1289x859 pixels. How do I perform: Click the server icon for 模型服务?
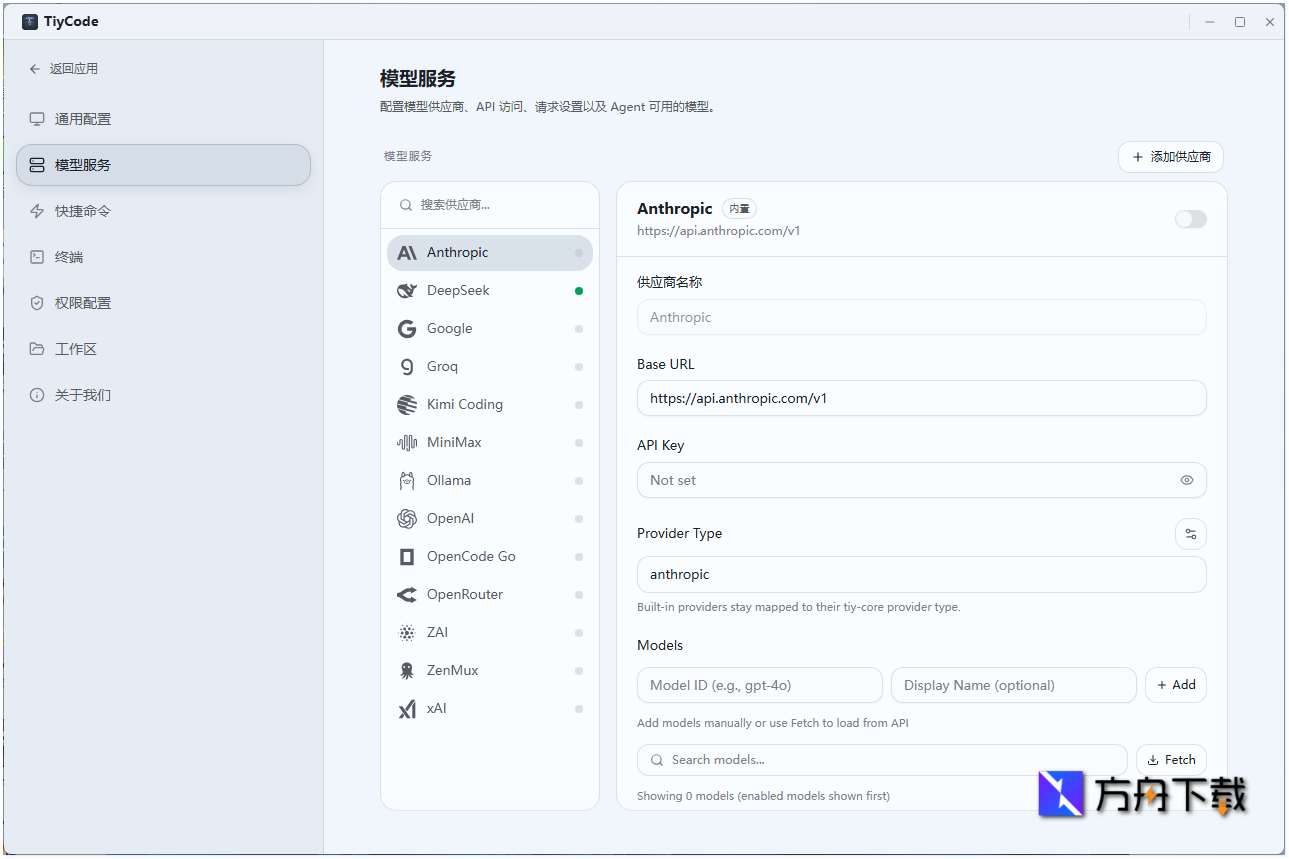coord(37,165)
